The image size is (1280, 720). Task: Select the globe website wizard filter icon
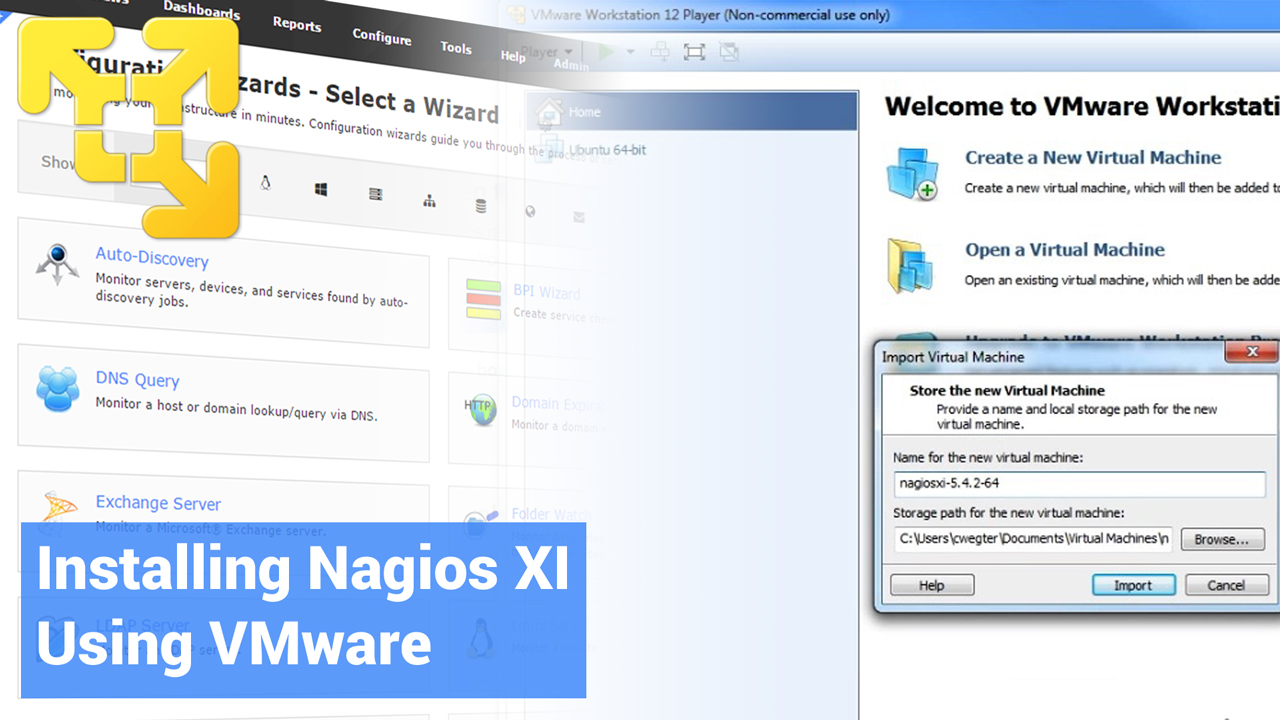tap(530, 211)
